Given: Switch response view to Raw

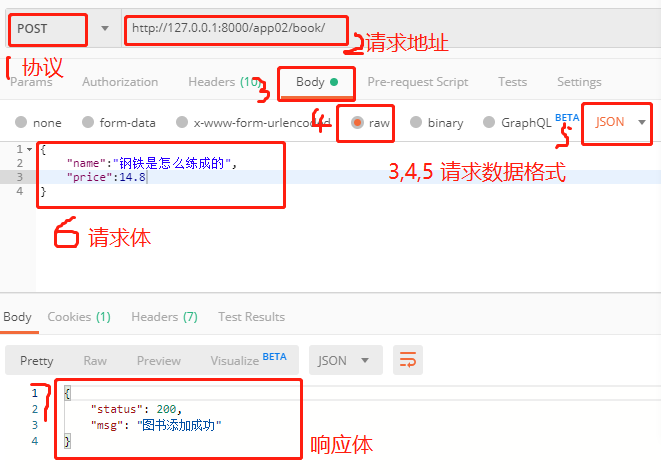Looking at the screenshot, I should tap(95, 360).
